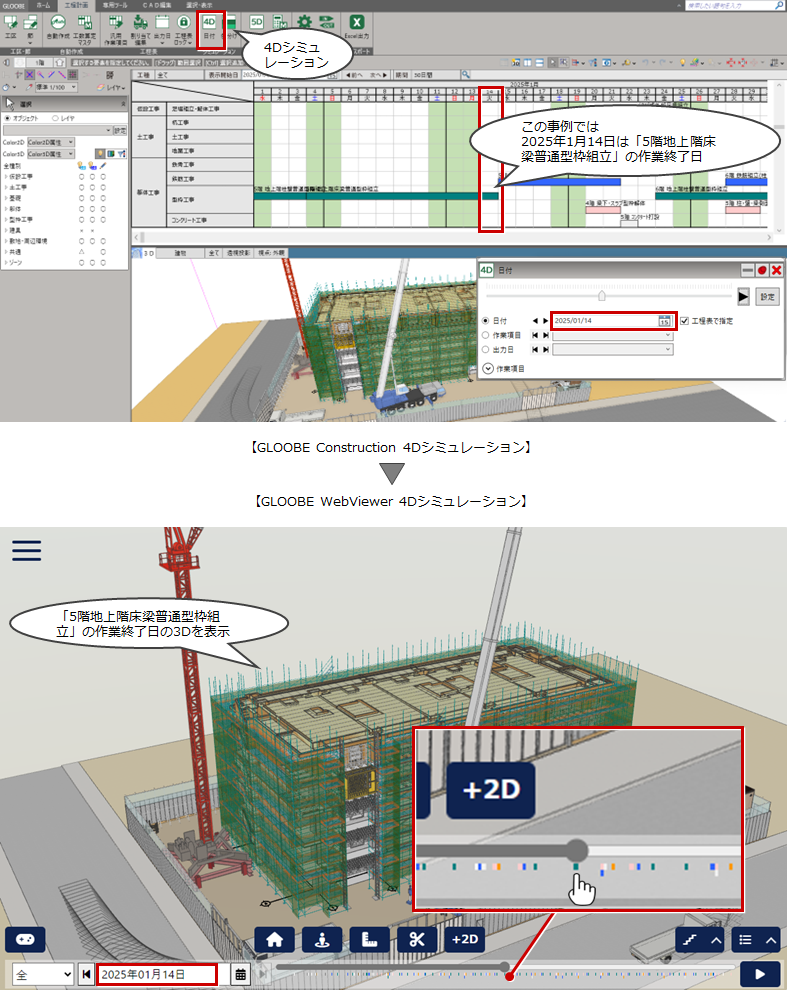
Task: Click the +2D button in WebViewer toolbar
Action: point(465,939)
